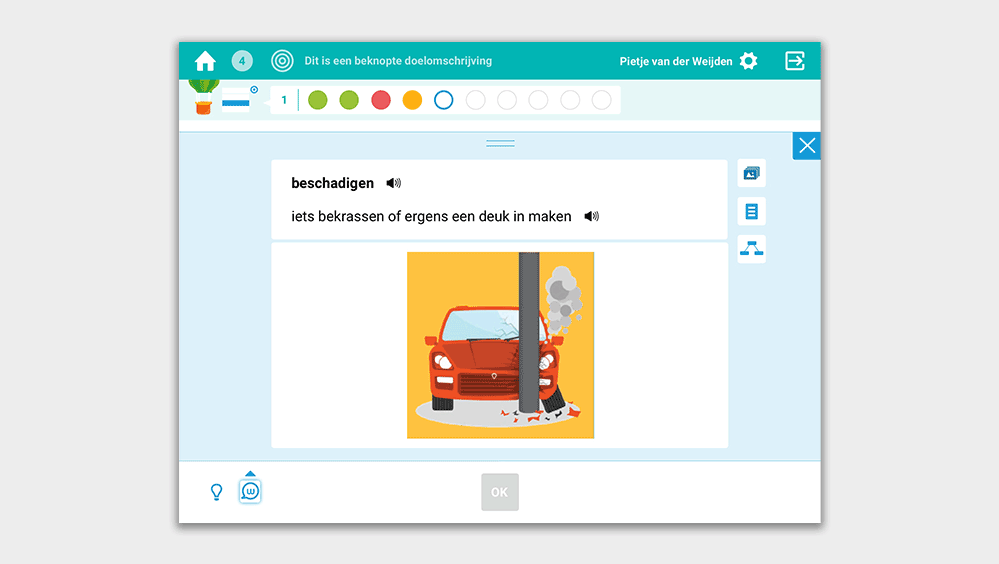Click the definition 'iets bekrassen of ergens een deuk in maken'
The image size is (999, 564).
431,217
